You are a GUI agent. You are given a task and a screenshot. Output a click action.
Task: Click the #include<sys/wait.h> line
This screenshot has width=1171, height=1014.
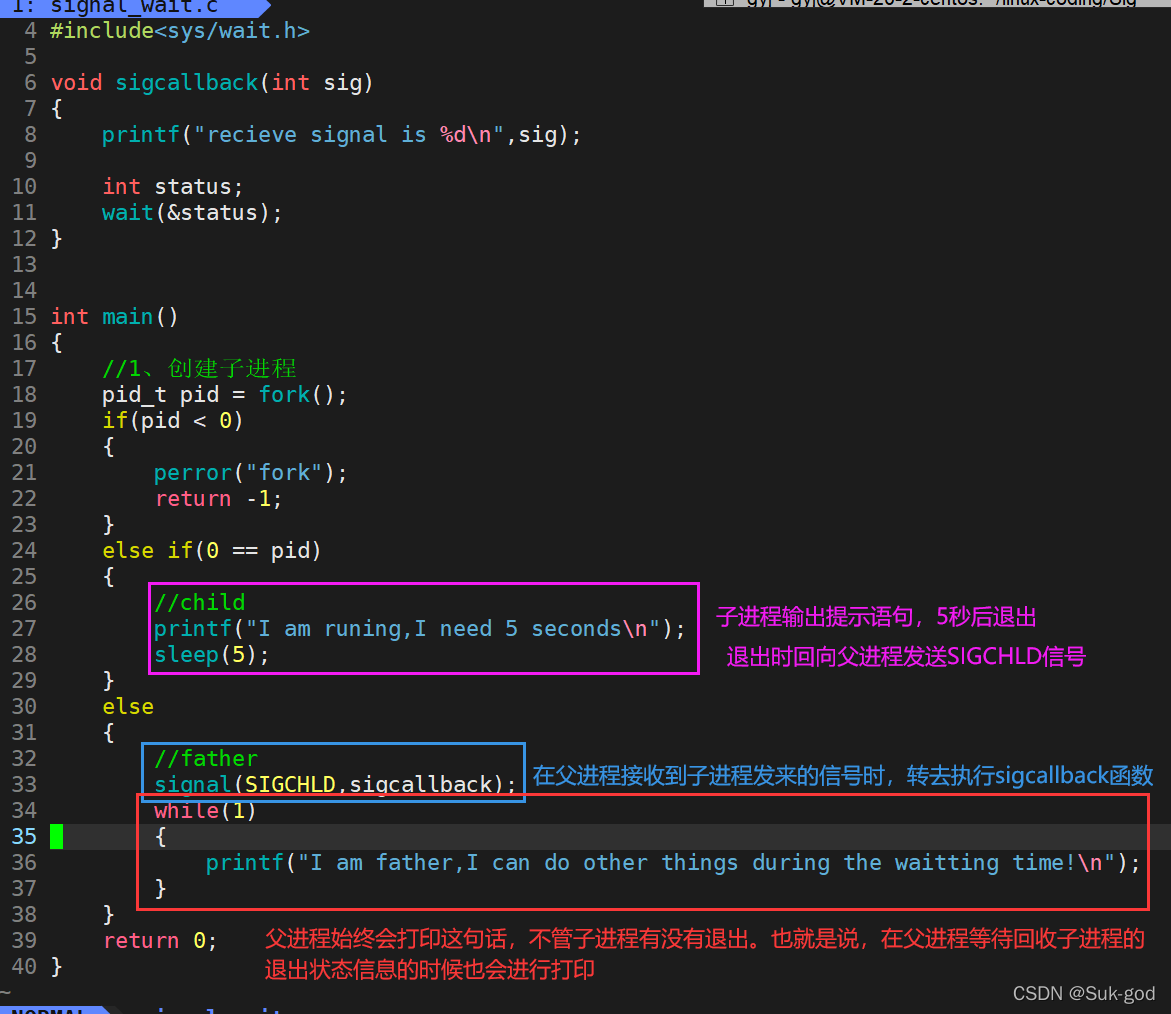179,31
